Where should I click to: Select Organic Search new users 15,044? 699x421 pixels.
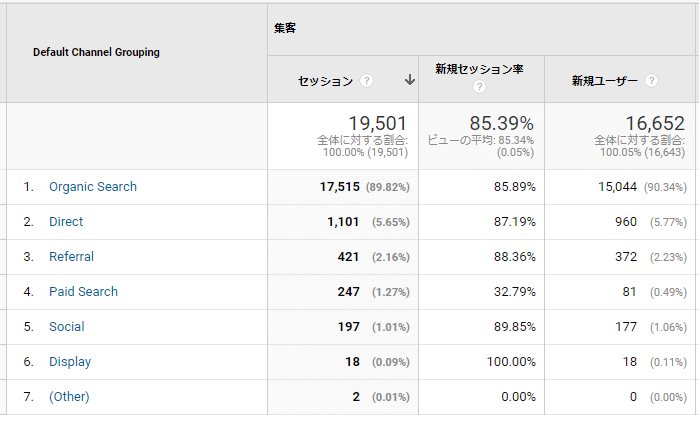[x=617, y=187]
